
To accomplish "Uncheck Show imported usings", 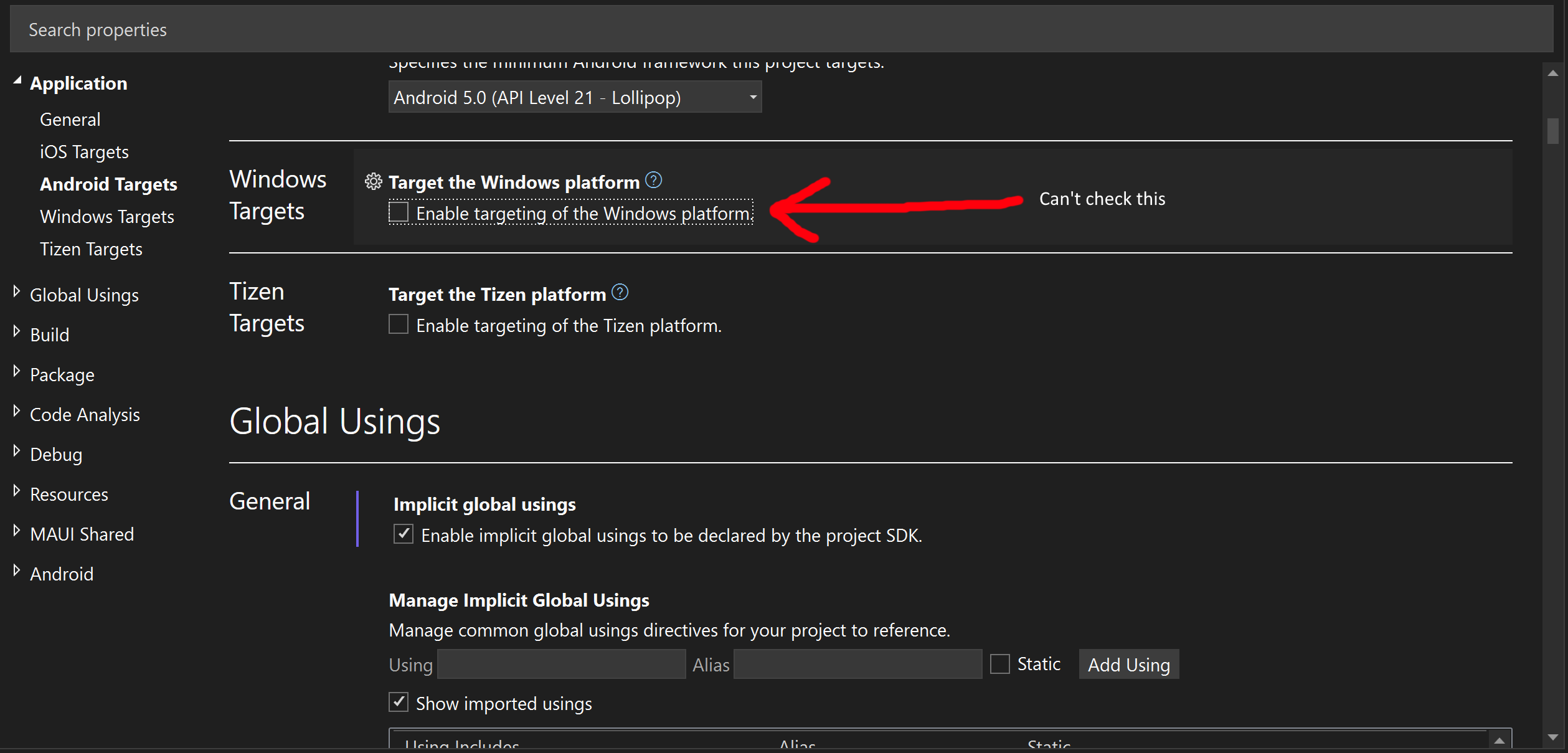I will pos(399,702).
